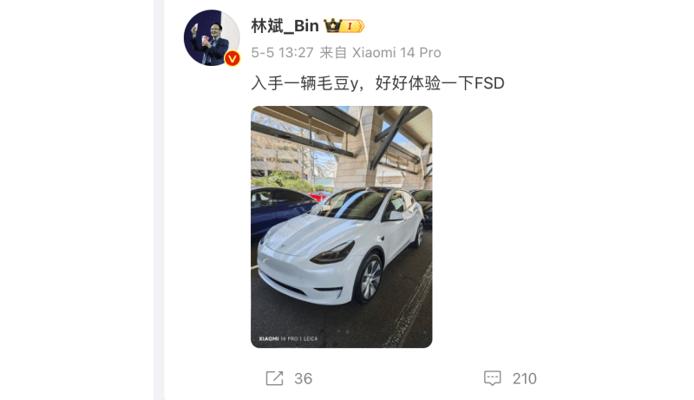Open the 林斌_Bin profile avatar
The height and width of the screenshot is (400, 694).
[212, 38]
